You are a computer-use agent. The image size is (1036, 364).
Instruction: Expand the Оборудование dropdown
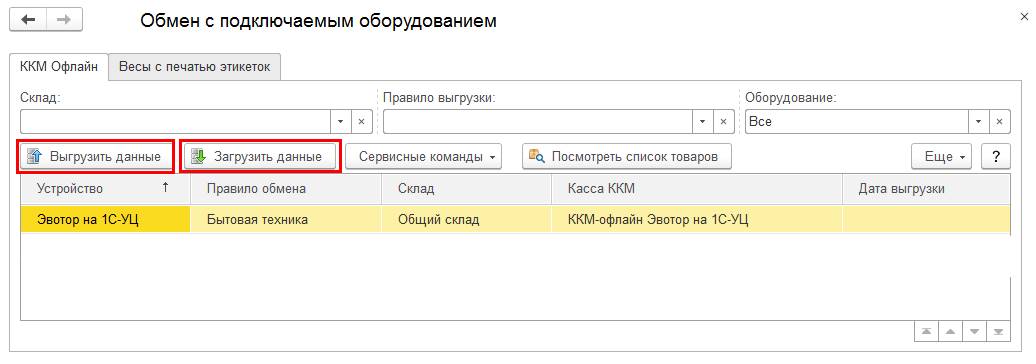point(979,122)
